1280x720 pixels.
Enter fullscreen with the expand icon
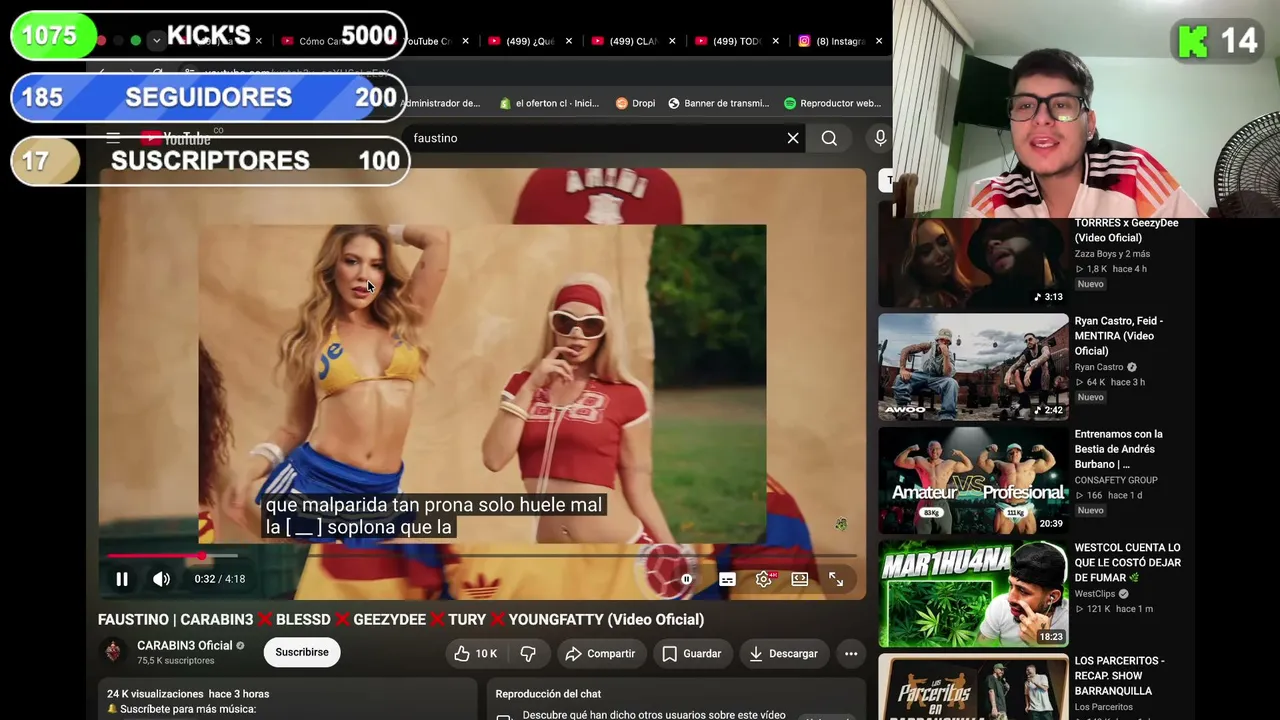click(x=836, y=579)
